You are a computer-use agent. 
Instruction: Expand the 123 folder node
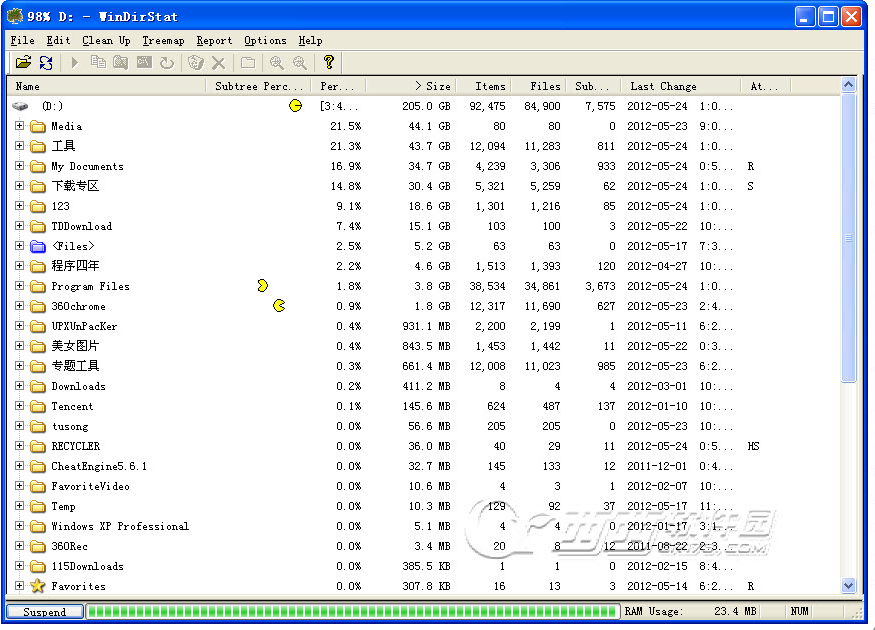[x=20, y=205]
